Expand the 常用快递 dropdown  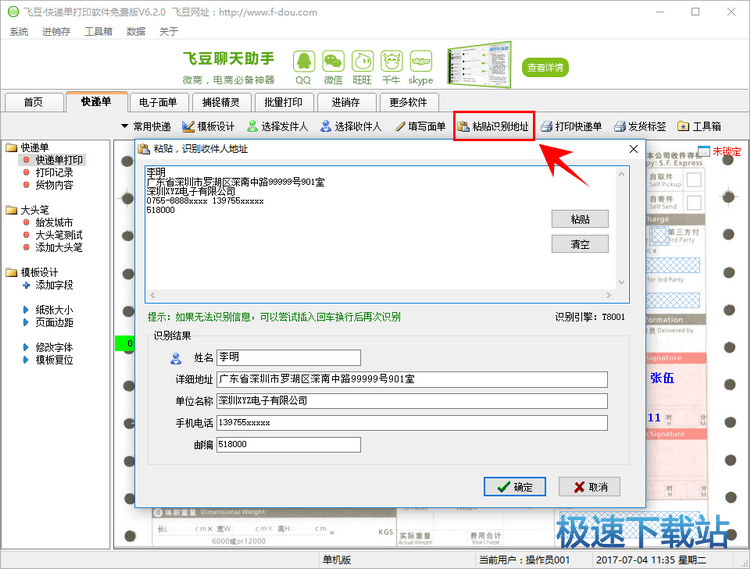[146, 127]
